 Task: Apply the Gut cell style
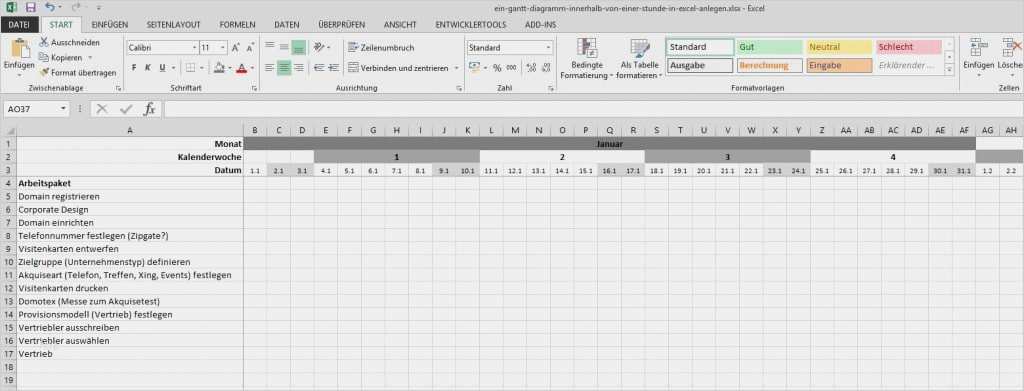[769, 47]
